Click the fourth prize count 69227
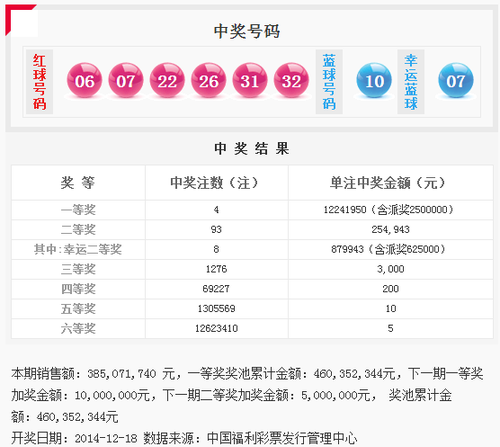Image resolution: width=500 pixels, height=447 pixels. tap(216, 289)
